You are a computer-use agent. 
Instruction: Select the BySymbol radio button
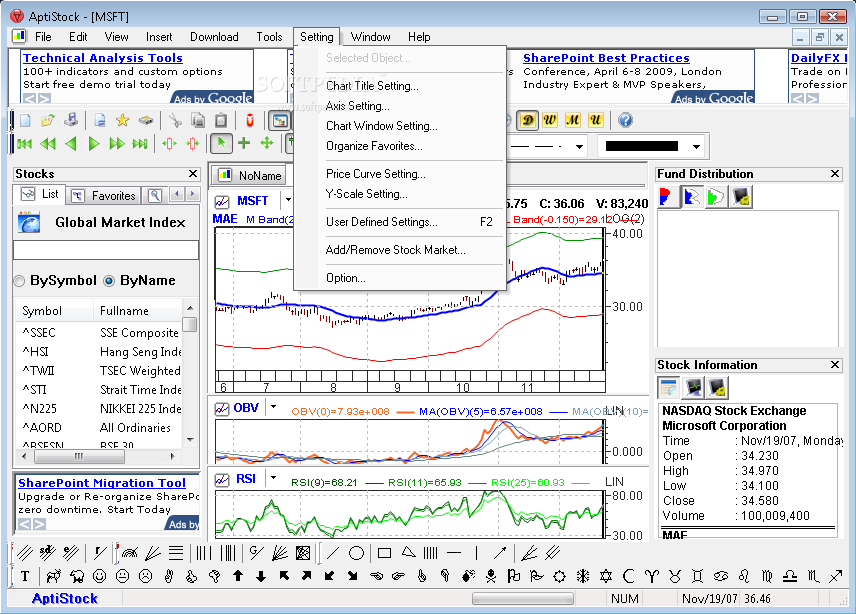20,281
